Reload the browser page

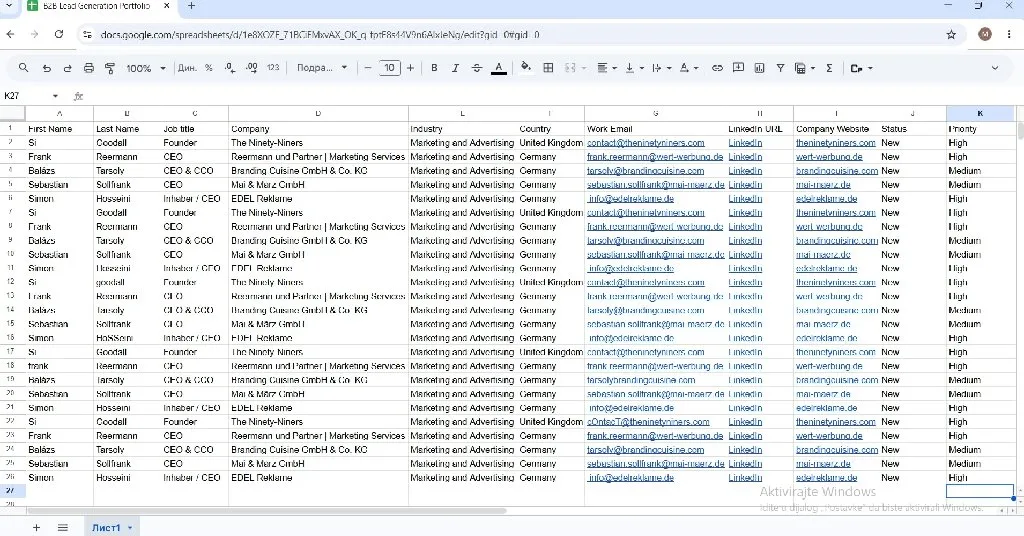[x=59, y=35]
